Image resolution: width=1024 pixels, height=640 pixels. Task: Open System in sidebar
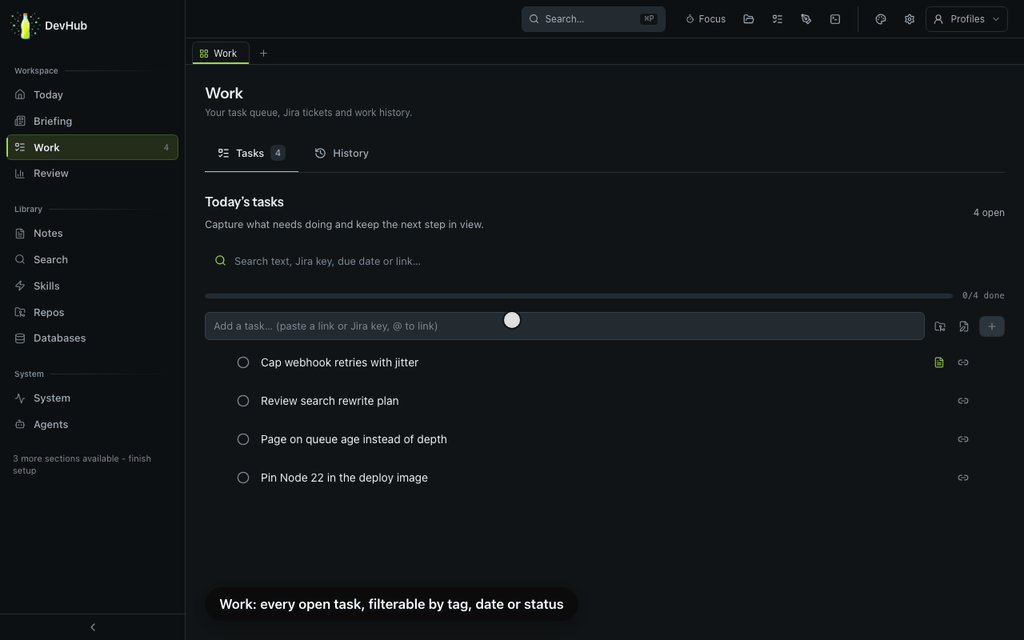pyautogui.click(x=92, y=398)
